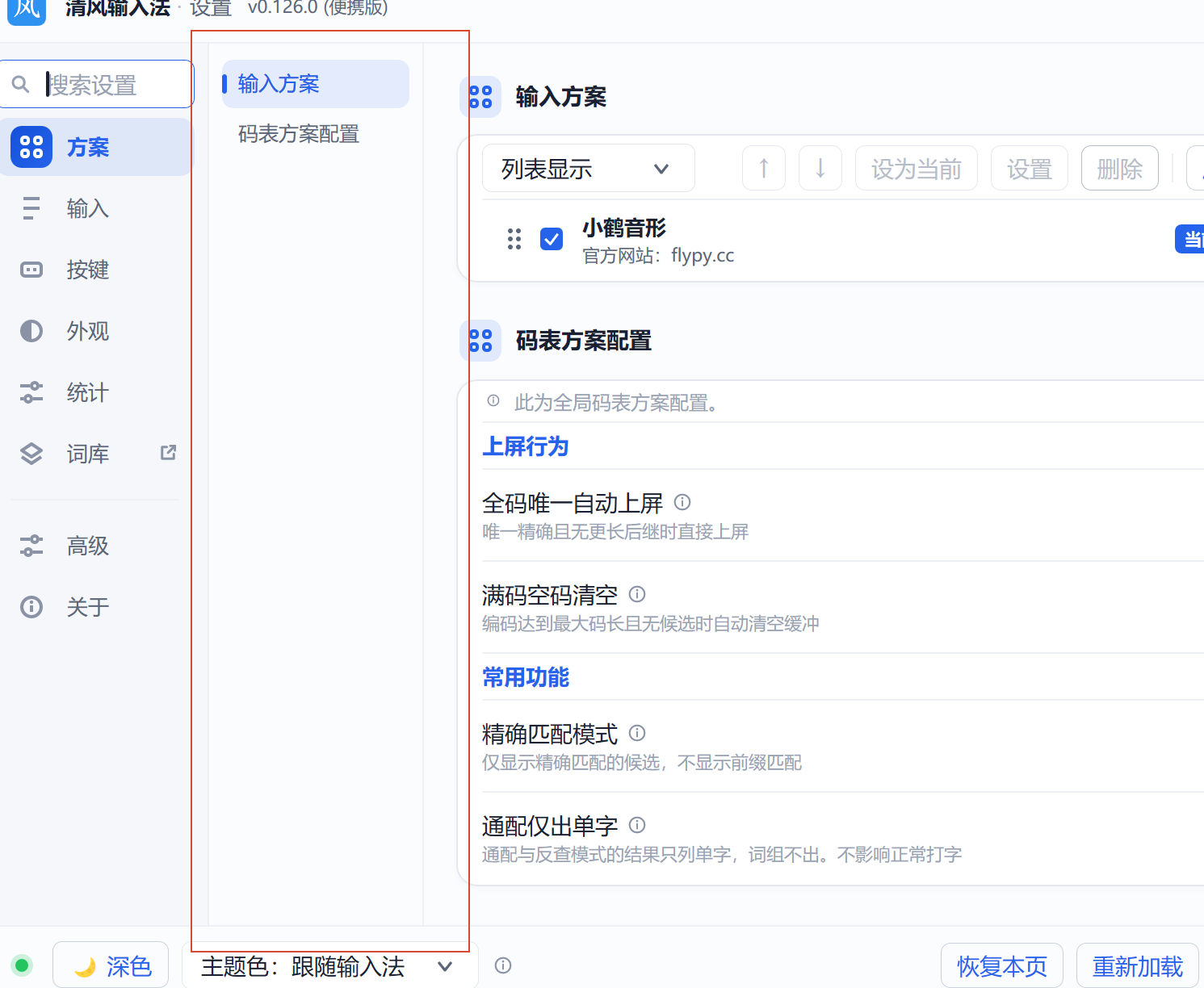Click the 常用功能 group heading
The width and height of the screenshot is (1204, 988).
[526, 677]
